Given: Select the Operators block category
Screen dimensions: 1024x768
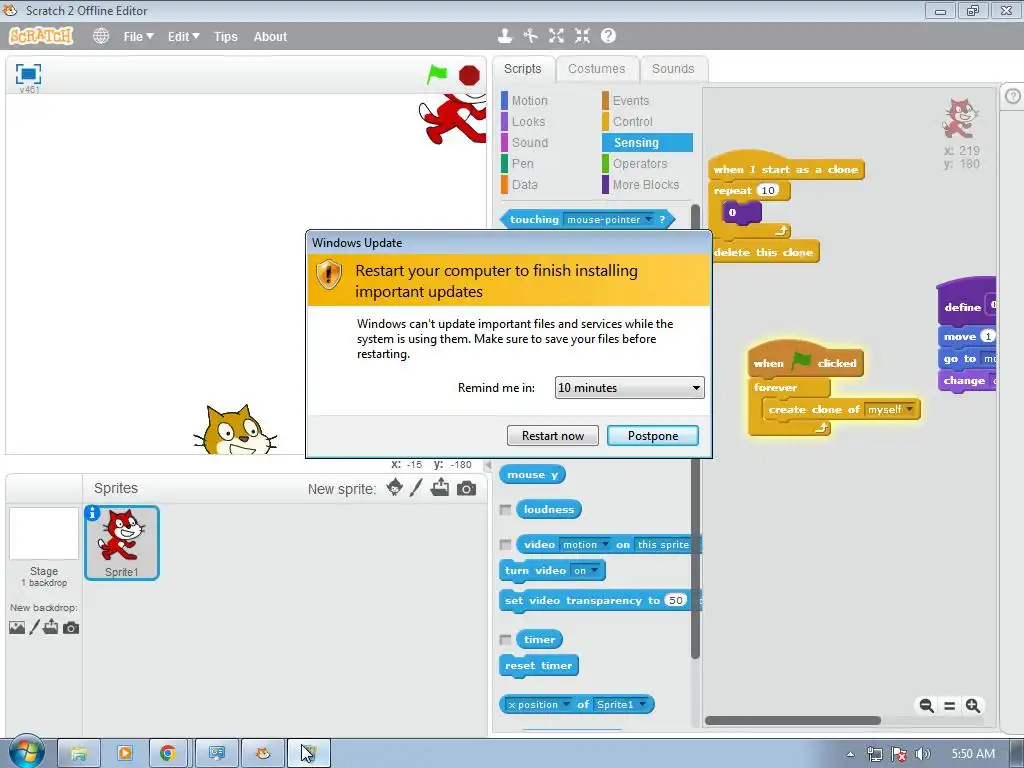Looking at the screenshot, I should pos(639,163).
